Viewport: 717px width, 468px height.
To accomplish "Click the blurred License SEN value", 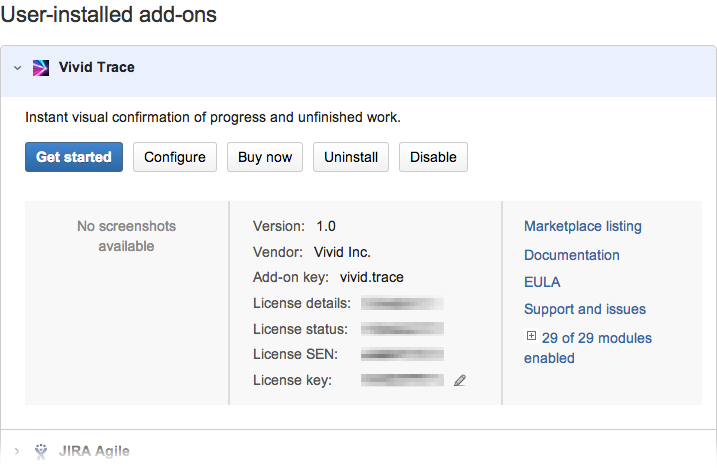I will pyautogui.click(x=402, y=354).
